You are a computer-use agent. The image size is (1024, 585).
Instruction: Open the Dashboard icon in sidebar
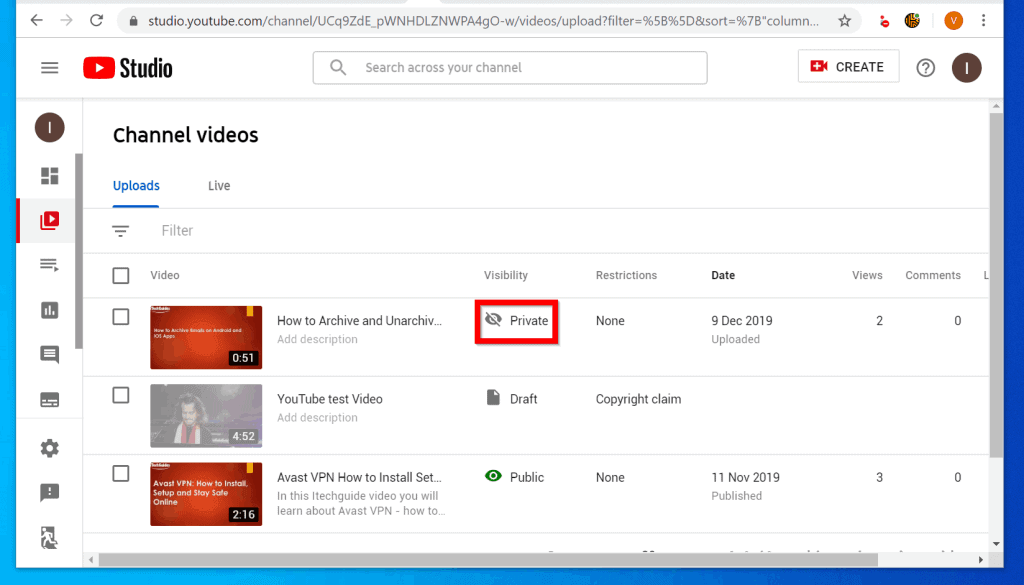(x=49, y=176)
